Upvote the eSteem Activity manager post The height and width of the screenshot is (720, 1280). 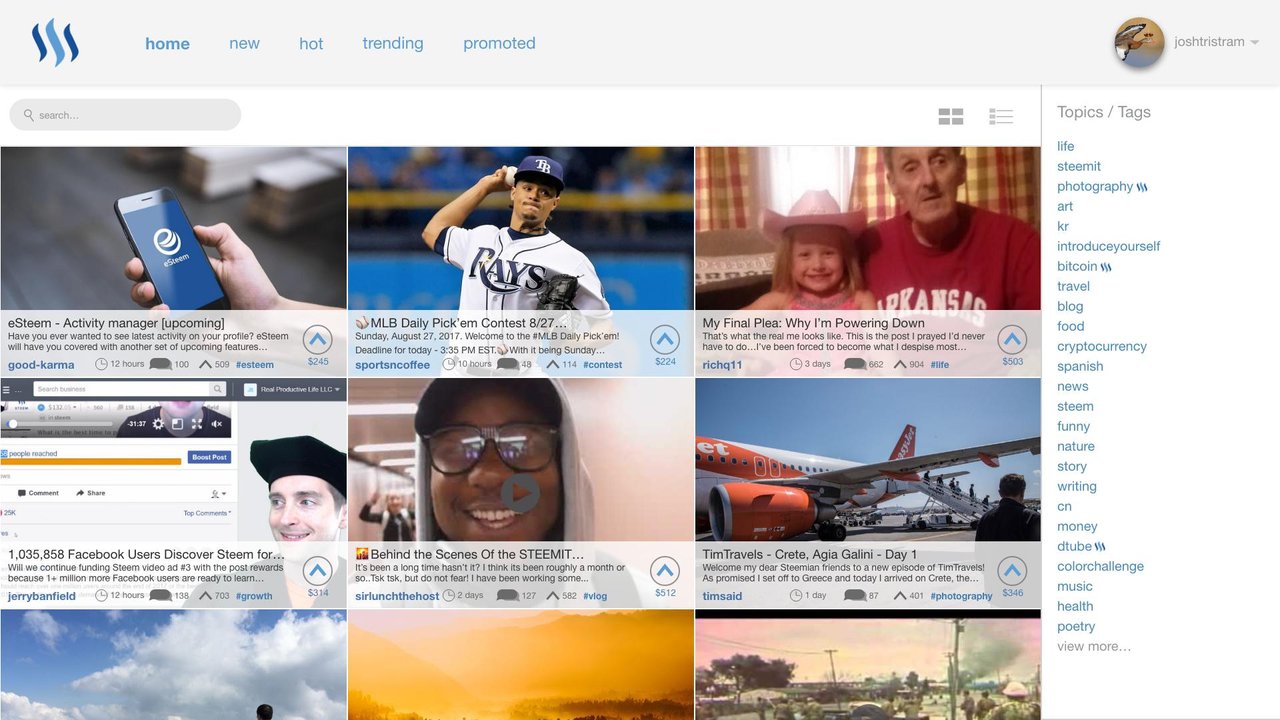tap(318, 339)
